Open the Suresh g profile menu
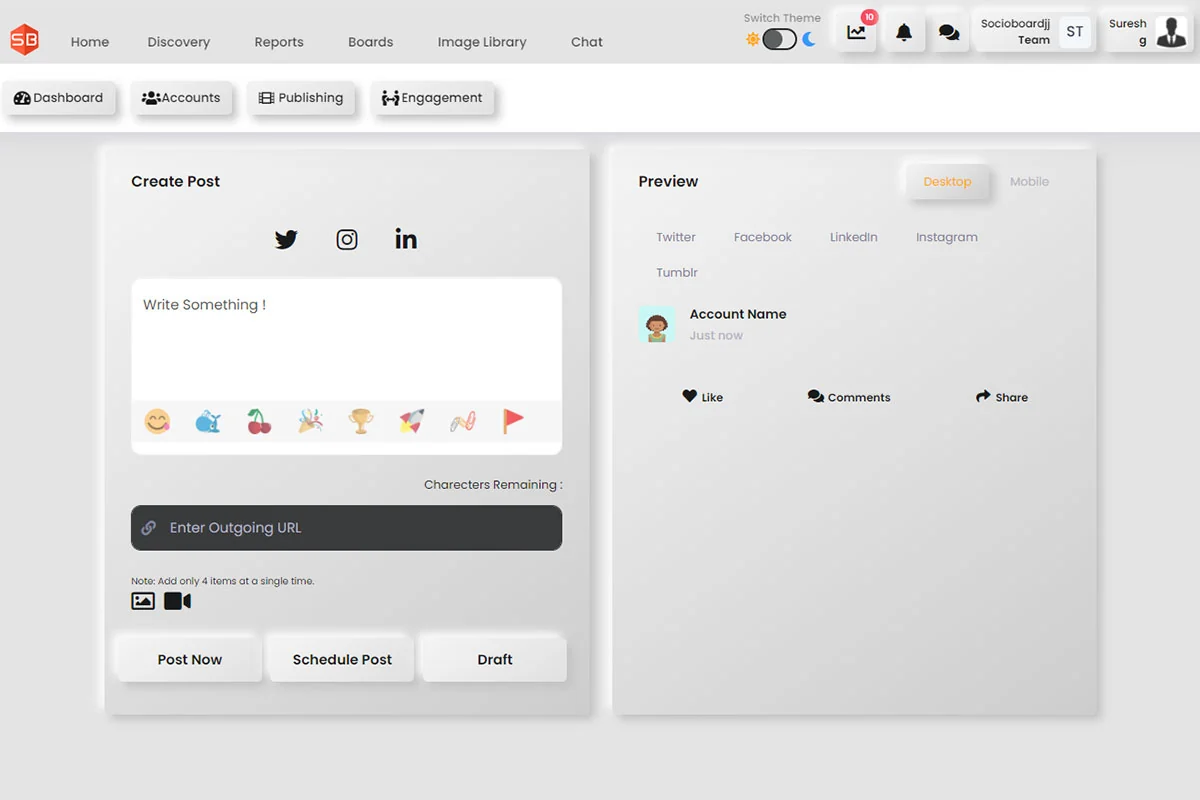Screen dimensions: 1200x800 [x=1147, y=32]
